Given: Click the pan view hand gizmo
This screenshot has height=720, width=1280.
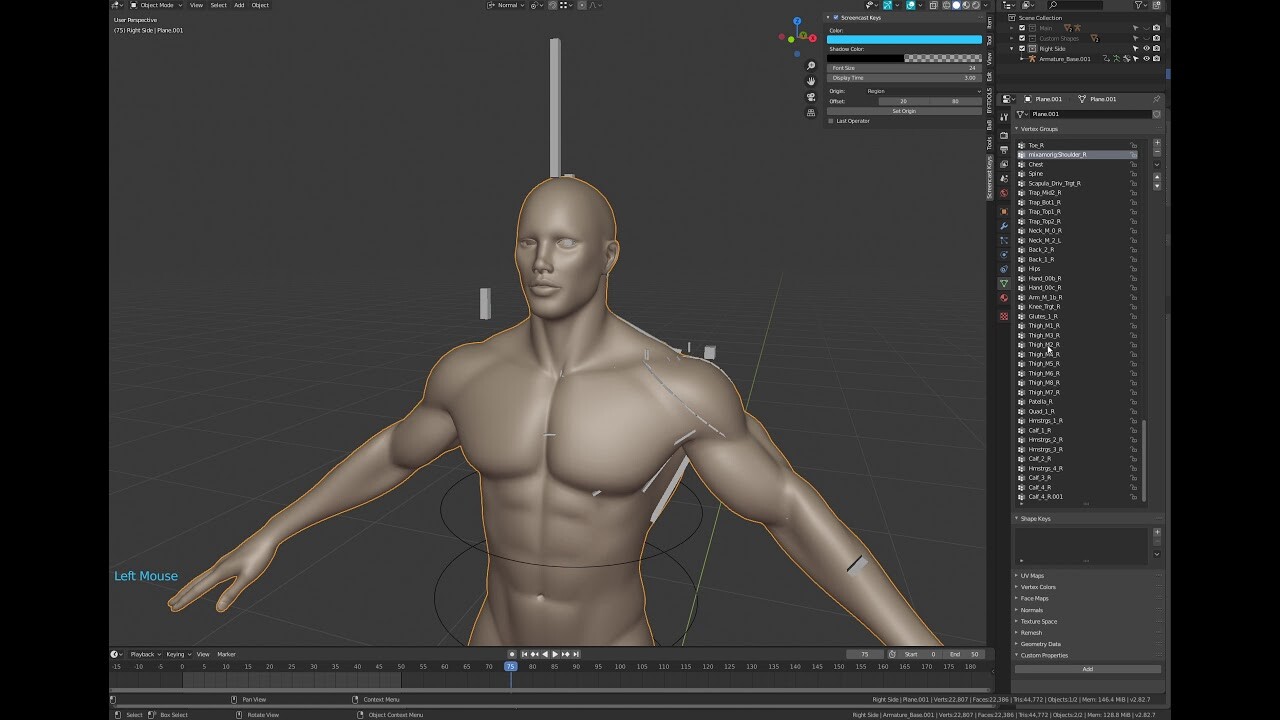Looking at the screenshot, I should pos(811,81).
